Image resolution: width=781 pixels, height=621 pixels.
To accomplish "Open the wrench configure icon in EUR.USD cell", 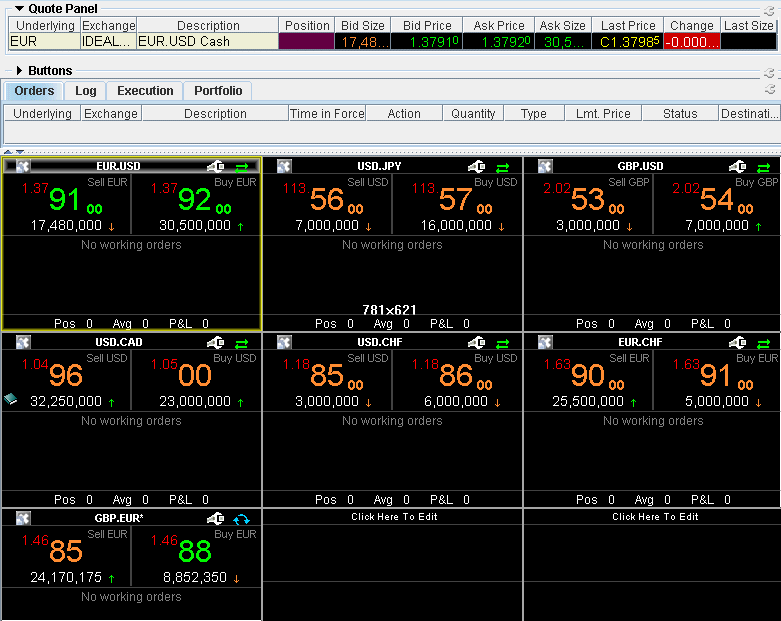I will 216,166.
